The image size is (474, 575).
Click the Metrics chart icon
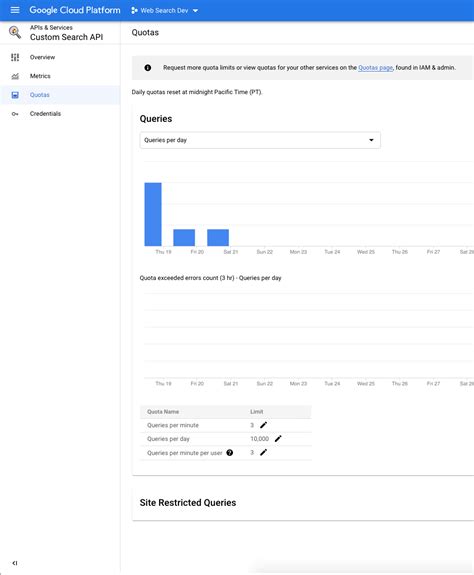[15, 76]
